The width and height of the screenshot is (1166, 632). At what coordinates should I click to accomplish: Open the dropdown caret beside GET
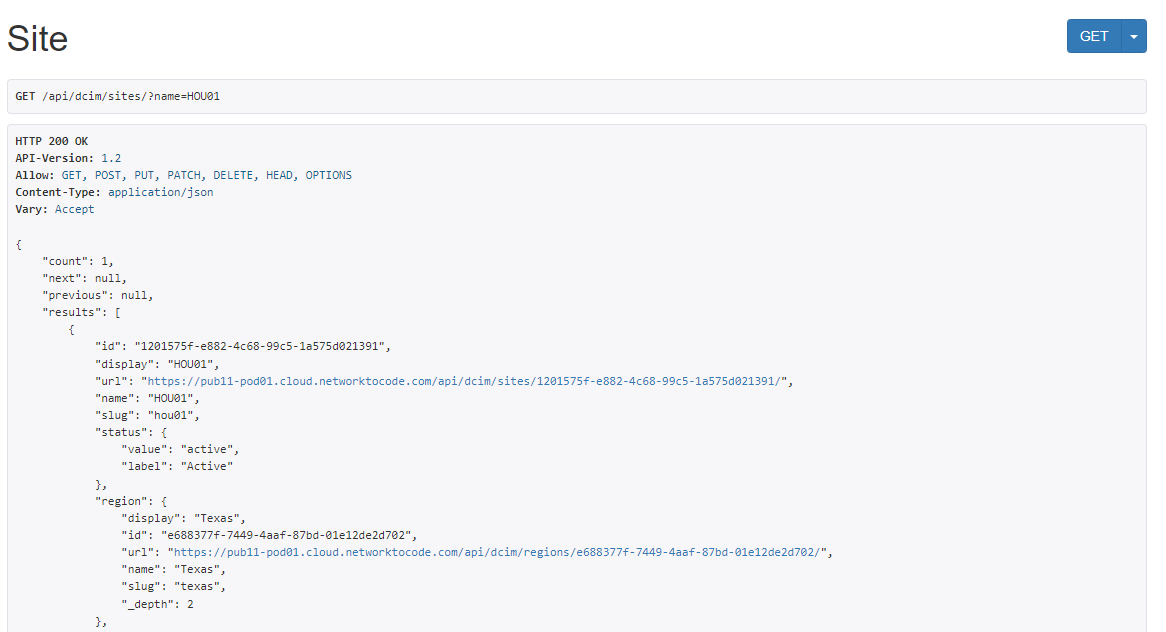coord(1134,36)
